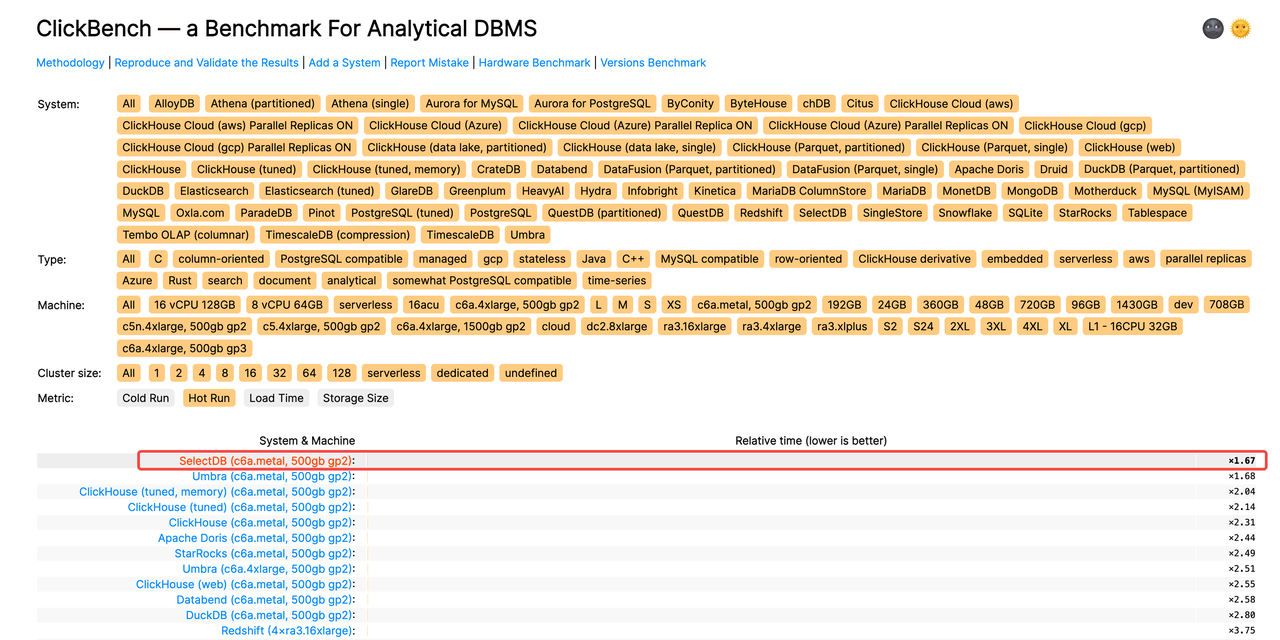Toggle the dedicated cluster size filter
The height and width of the screenshot is (640, 1280).
[463, 374]
